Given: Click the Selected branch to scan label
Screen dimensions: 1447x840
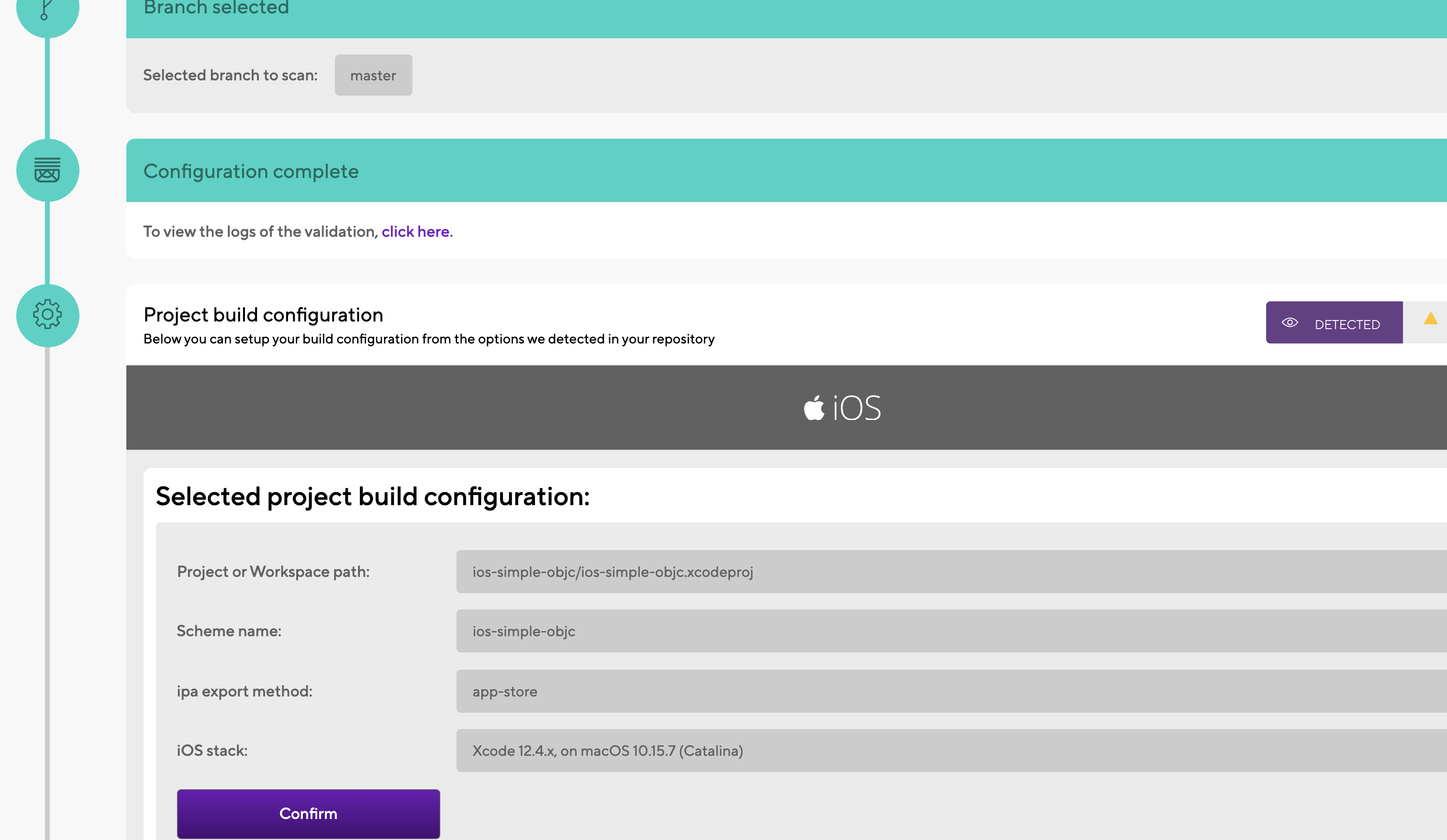Looking at the screenshot, I should (230, 76).
